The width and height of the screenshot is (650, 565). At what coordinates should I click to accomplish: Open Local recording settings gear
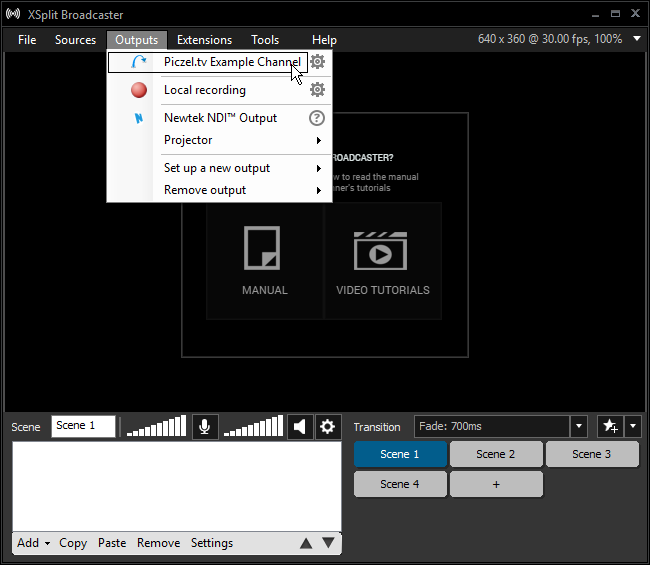(317, 90)
